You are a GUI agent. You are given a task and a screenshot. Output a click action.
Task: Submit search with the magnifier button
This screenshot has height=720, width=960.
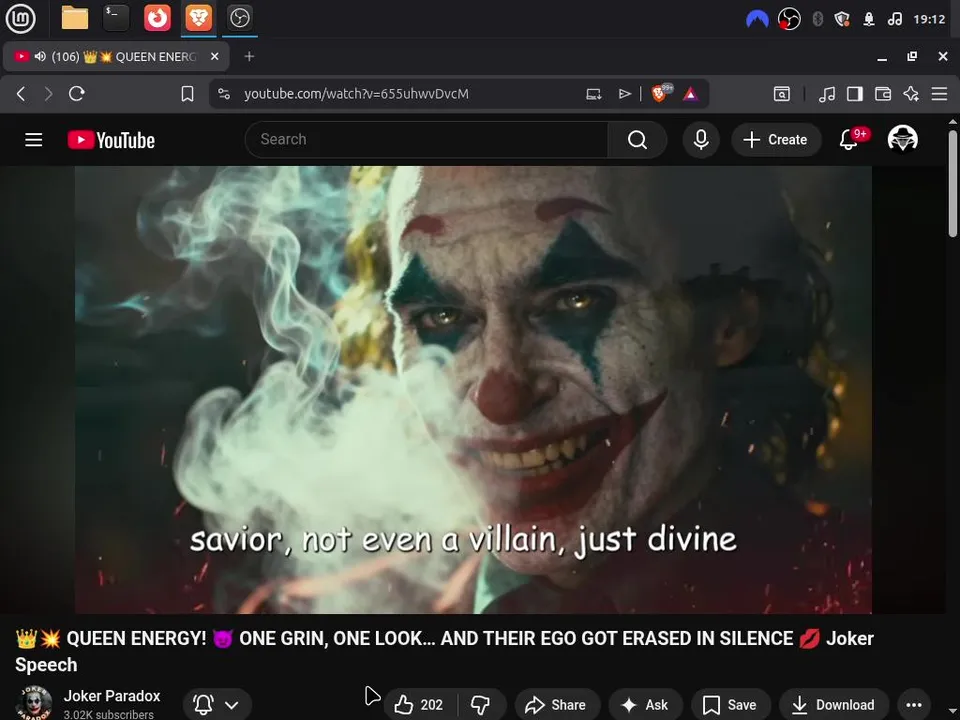(x=637, y=140)
